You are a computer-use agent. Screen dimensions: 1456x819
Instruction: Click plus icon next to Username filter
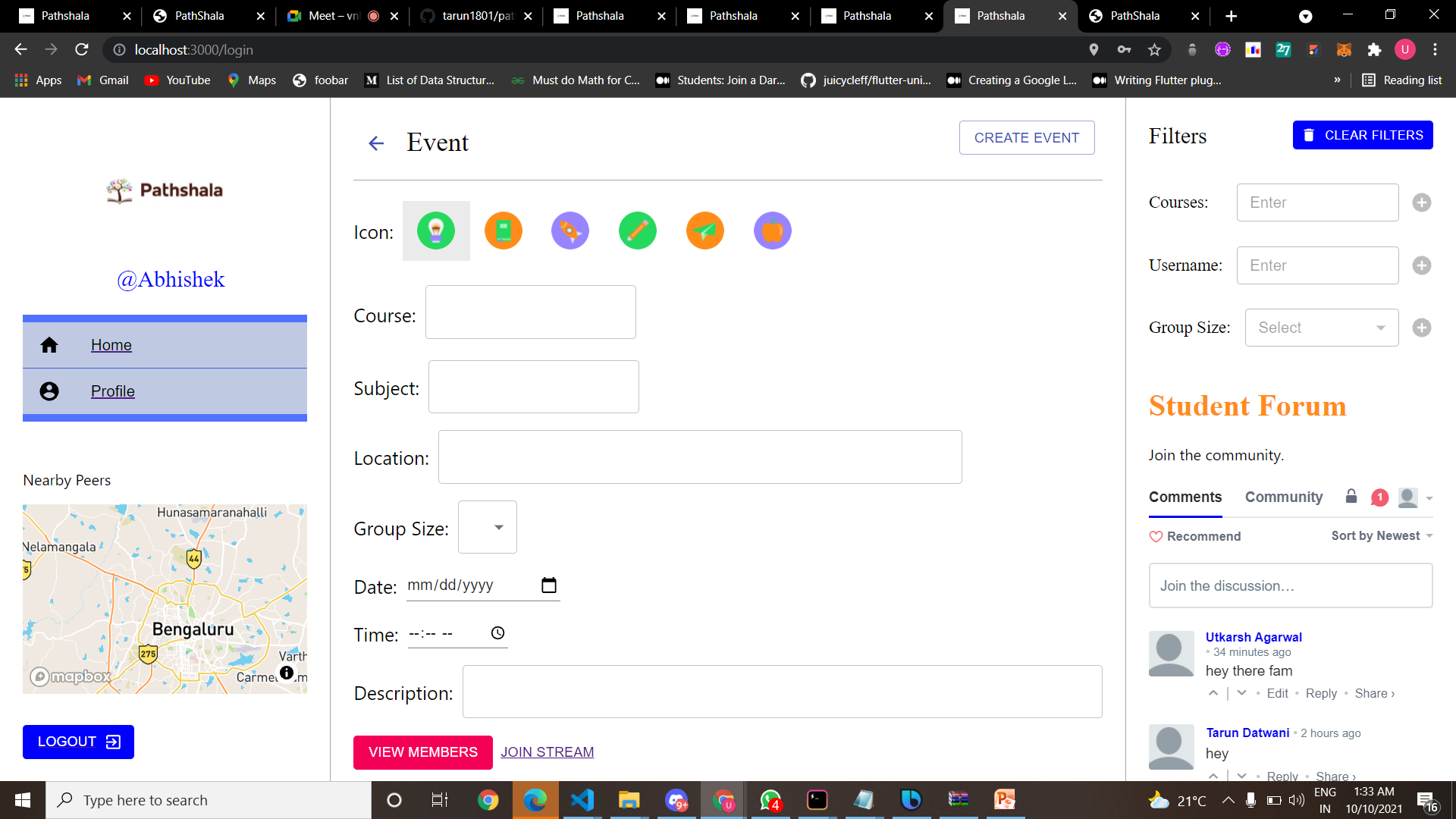tap(1422, 265)
